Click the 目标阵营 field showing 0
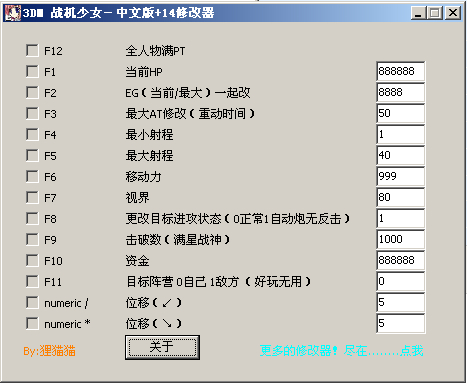This screenshot has height=384, width=467. [x=401, y=281]
